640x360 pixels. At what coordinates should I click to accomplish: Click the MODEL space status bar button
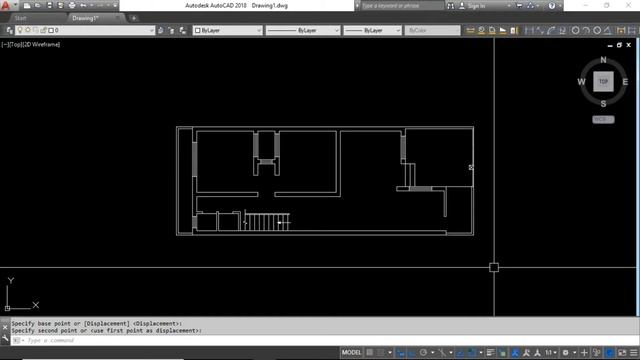coord(351,352)
